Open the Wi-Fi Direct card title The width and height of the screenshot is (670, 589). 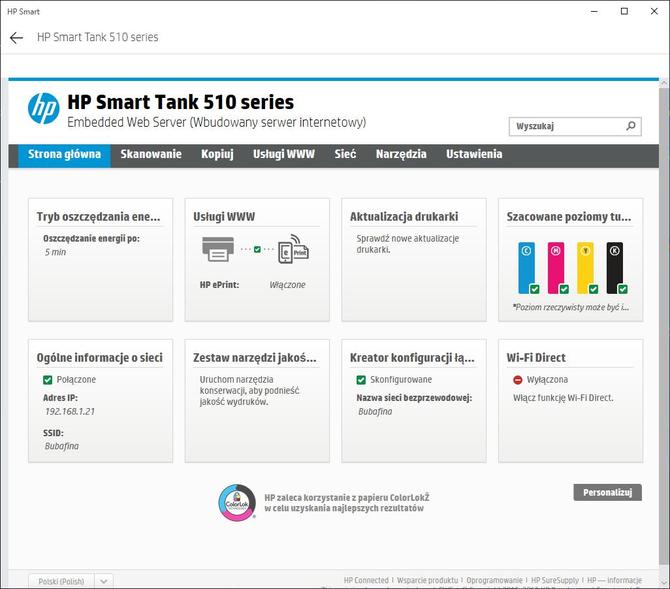tap(536, 358)
